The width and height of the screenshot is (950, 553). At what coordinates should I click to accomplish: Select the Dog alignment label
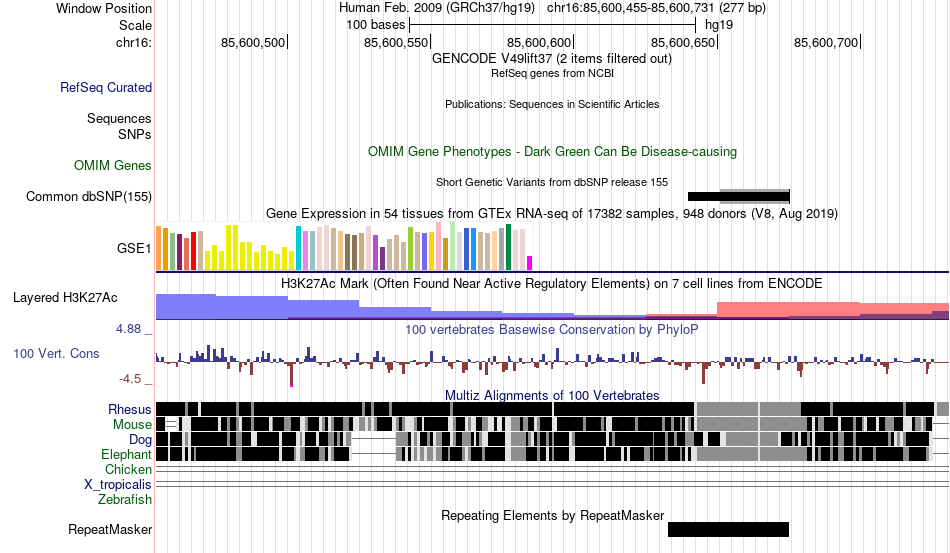tap(140, 440)
